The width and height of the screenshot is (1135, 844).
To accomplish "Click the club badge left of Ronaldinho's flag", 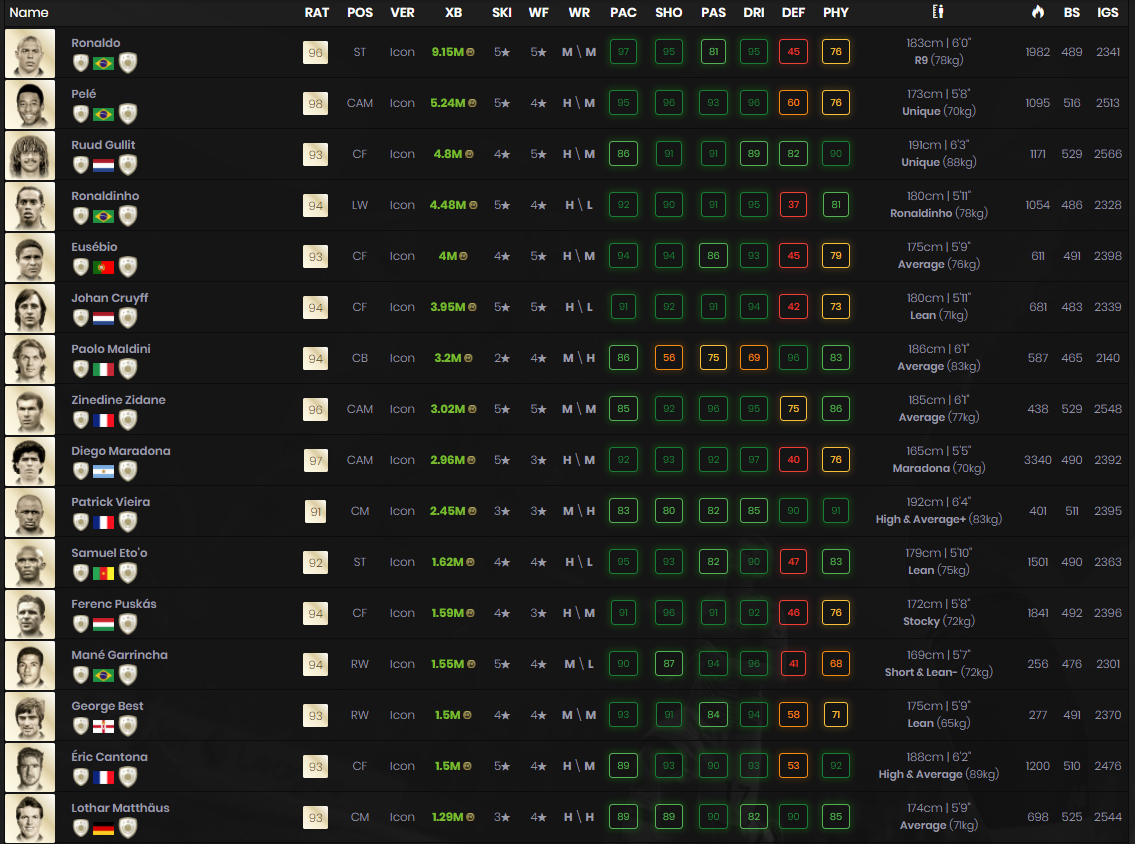I will pyautogui.click(x=80, y=216).
